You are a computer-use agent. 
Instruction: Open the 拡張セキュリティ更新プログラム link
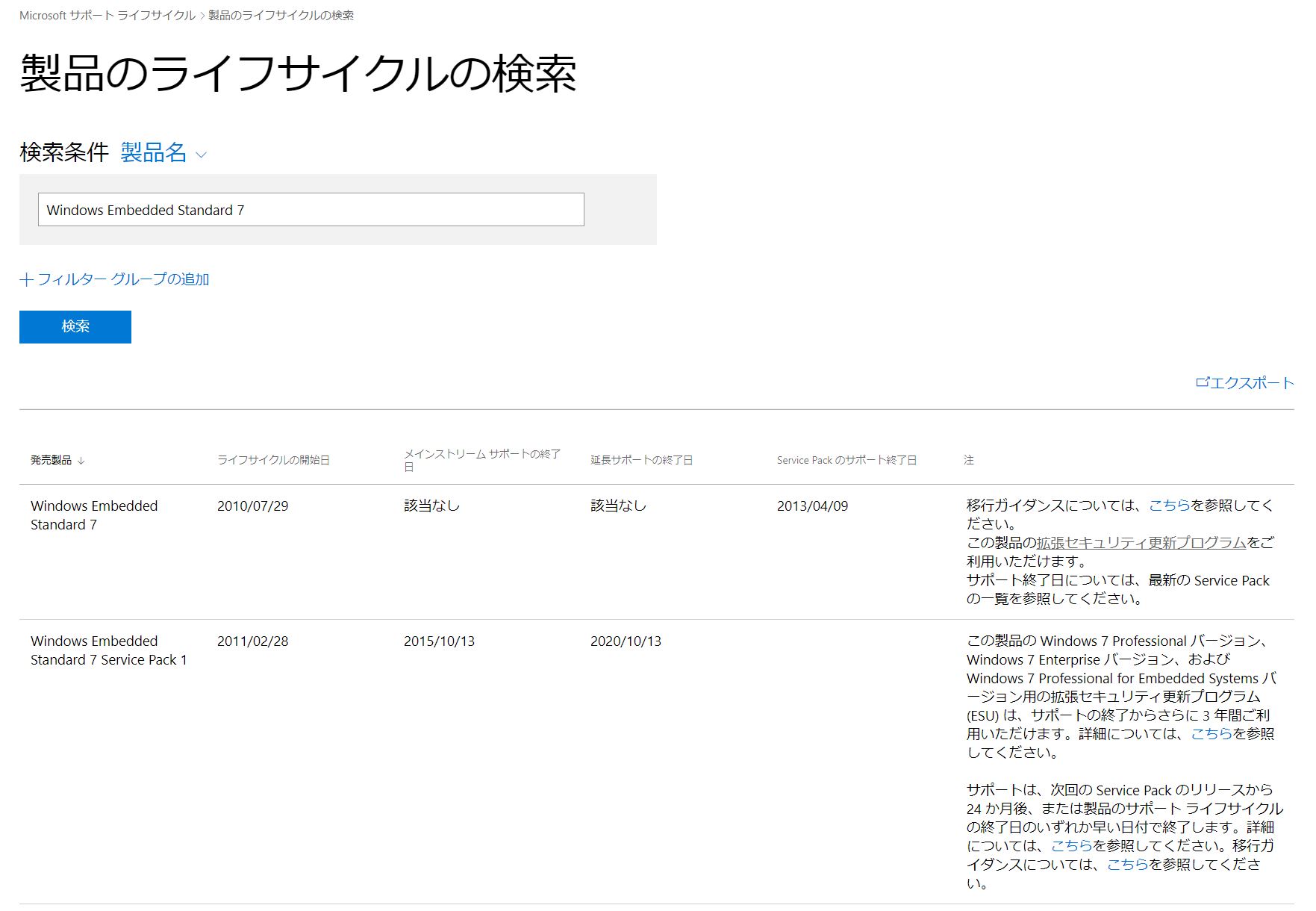click(1141, 543)
